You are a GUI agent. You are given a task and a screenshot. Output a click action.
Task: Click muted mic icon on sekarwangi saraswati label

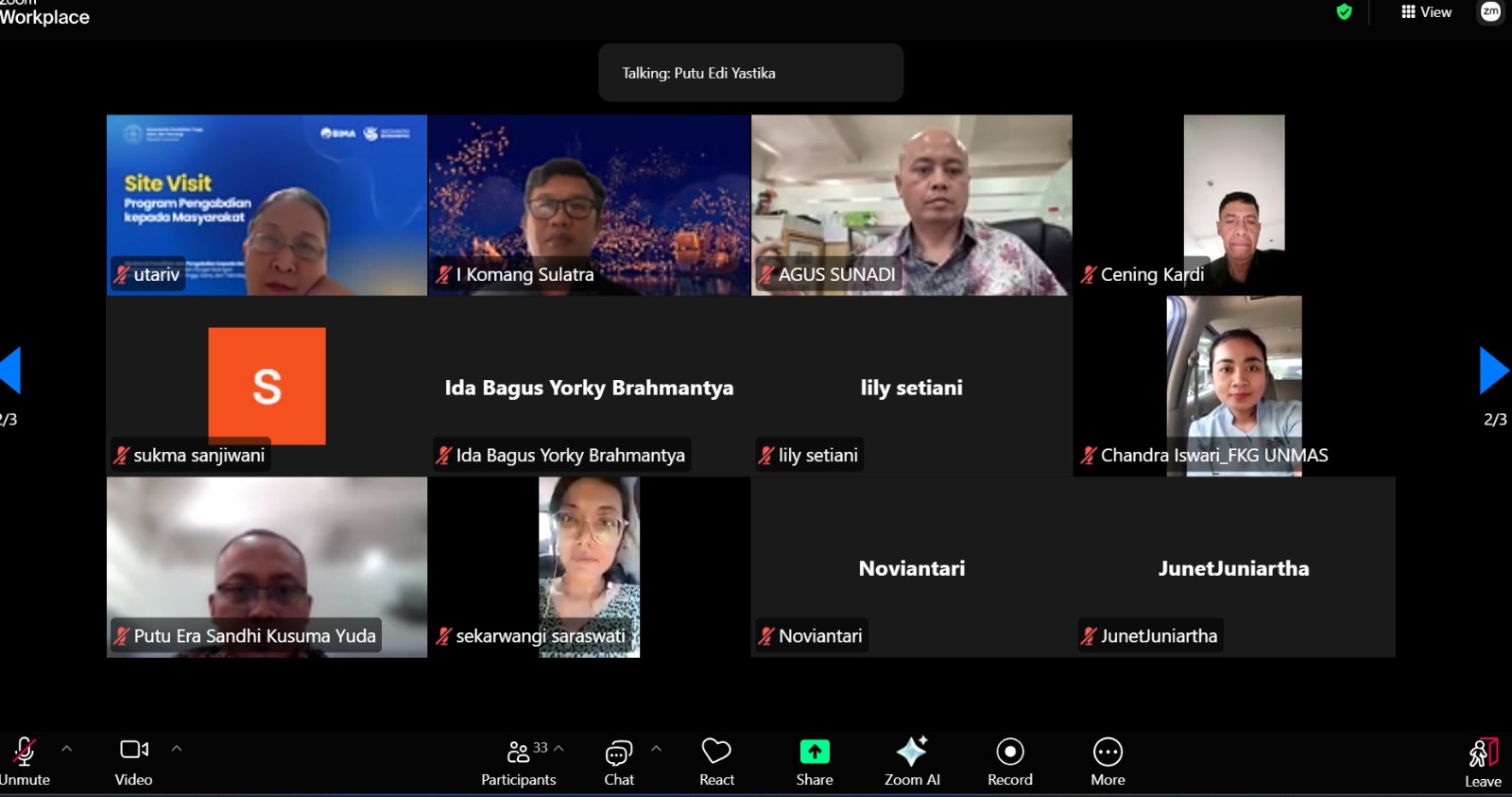point(444,636)
